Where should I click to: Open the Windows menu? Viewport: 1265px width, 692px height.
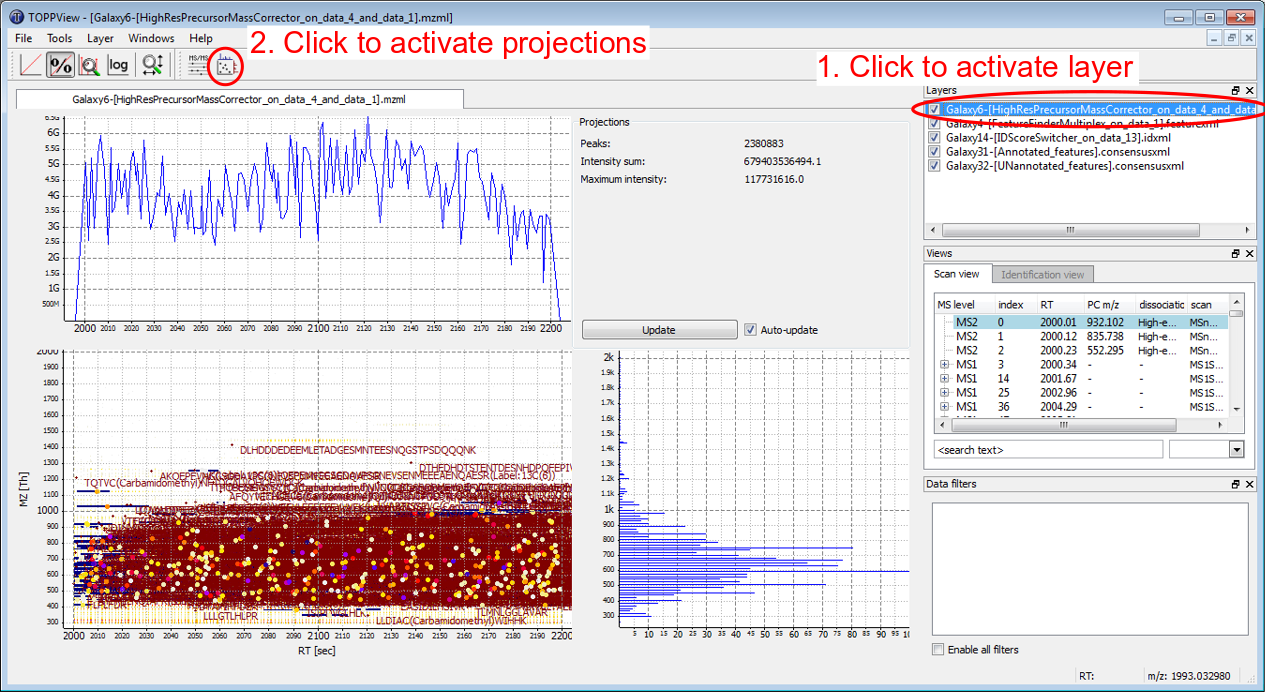[x=151, y=38]
